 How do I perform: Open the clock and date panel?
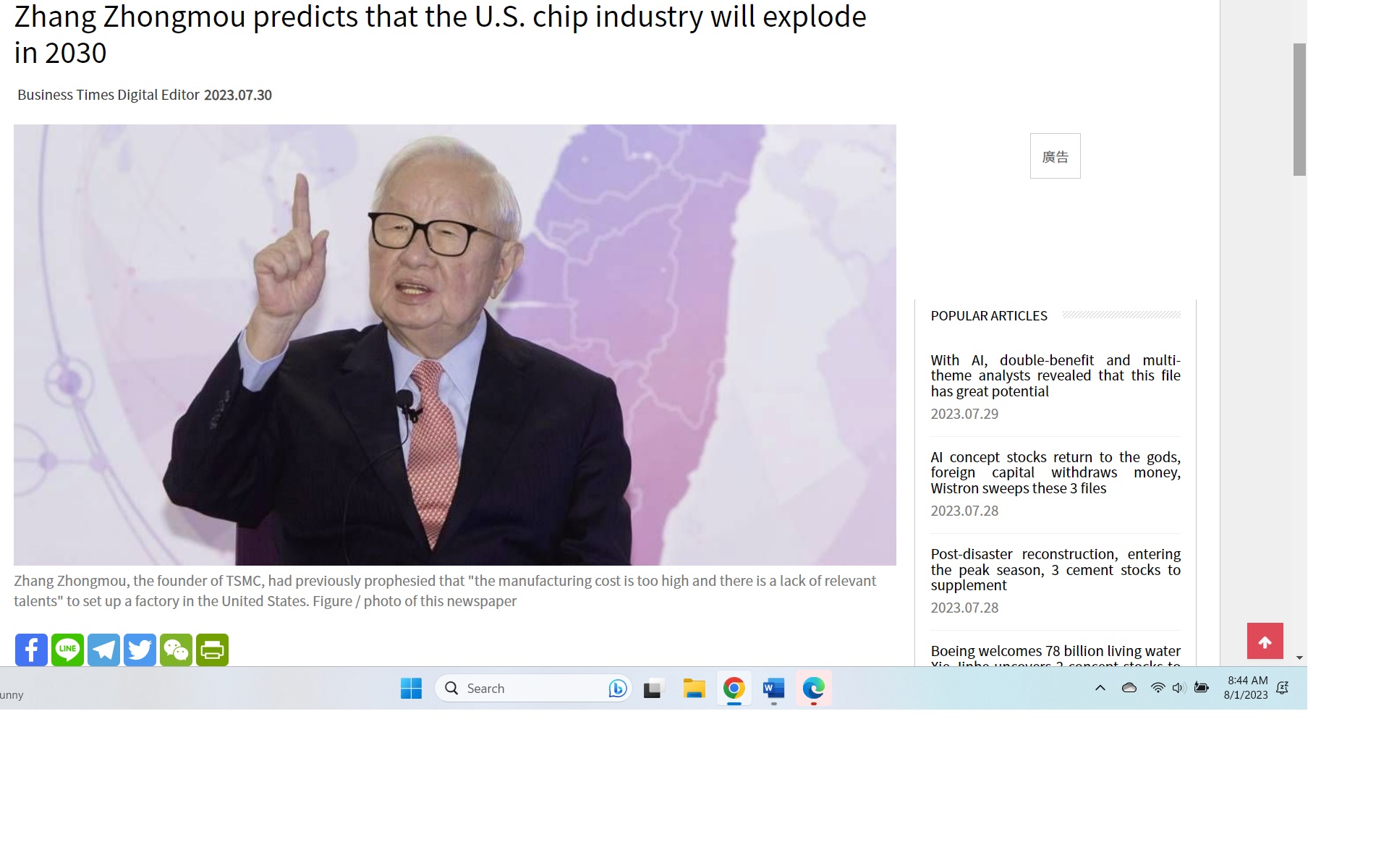1246,688
